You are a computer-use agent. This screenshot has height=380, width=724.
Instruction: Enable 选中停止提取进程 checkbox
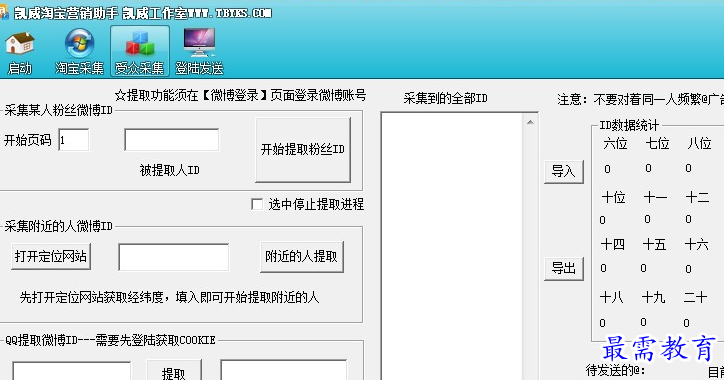(257, 204)
